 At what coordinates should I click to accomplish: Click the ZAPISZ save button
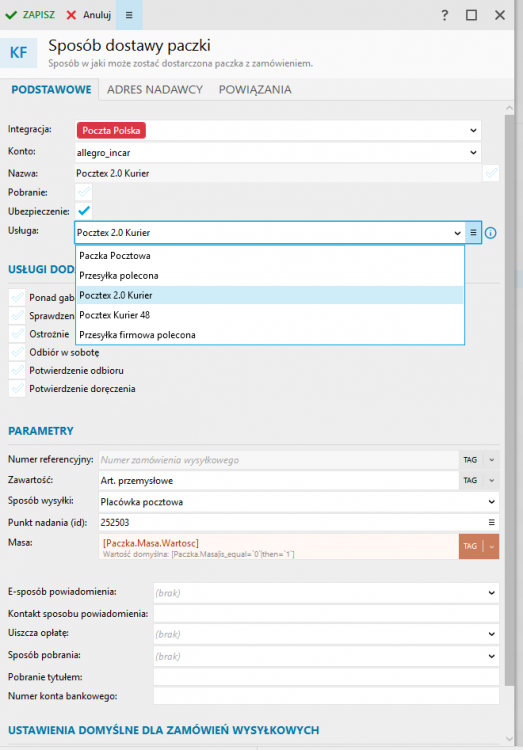coord(30,15)
